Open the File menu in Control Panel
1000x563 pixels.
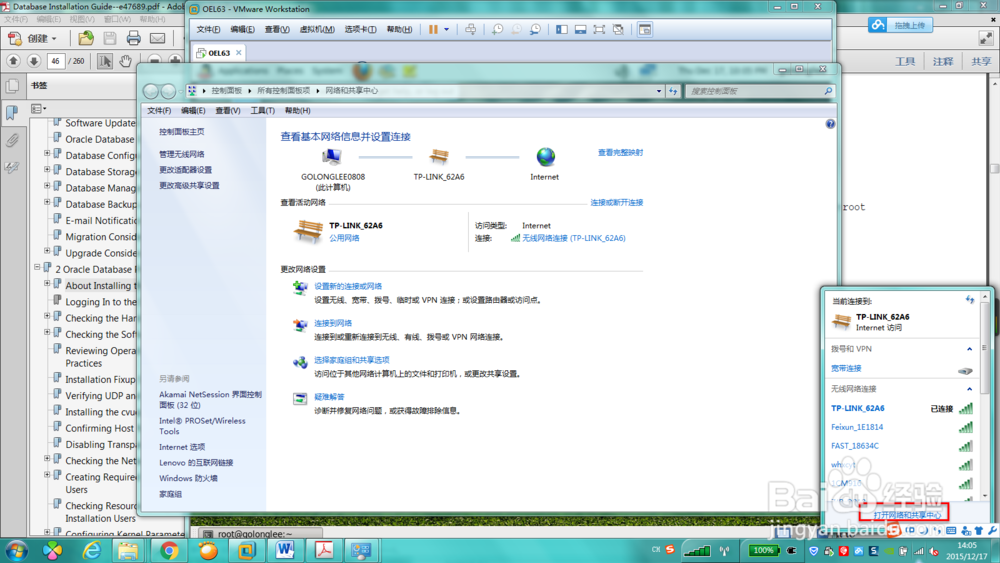[x=159, y=111]
